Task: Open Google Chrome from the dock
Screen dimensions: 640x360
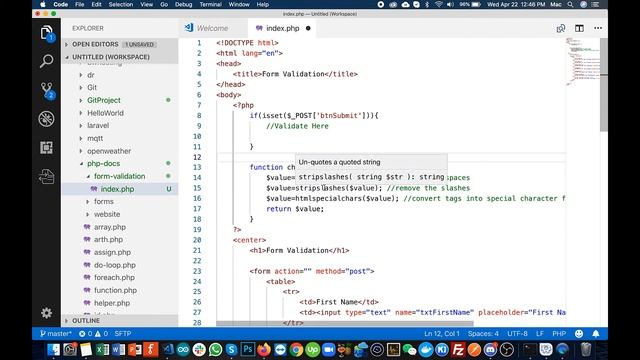Action: point(296,350)
